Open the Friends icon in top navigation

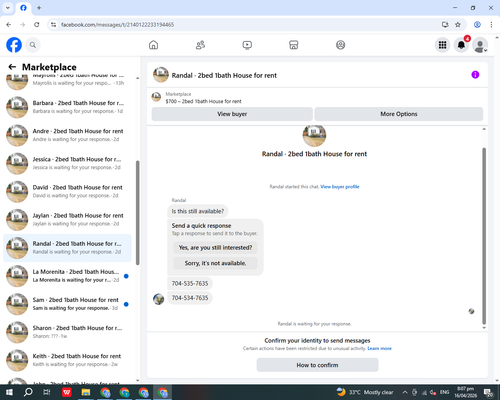pos(200,45)
